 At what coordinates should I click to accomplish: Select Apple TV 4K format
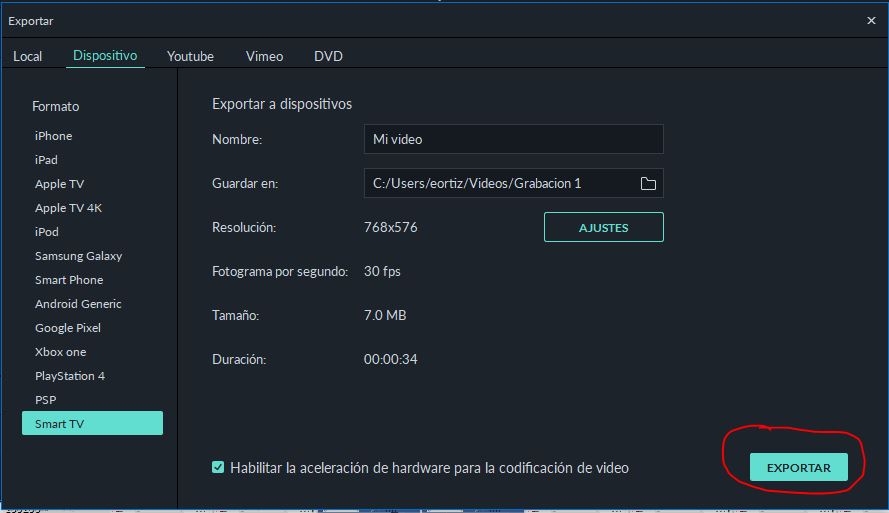coord(68,207)
